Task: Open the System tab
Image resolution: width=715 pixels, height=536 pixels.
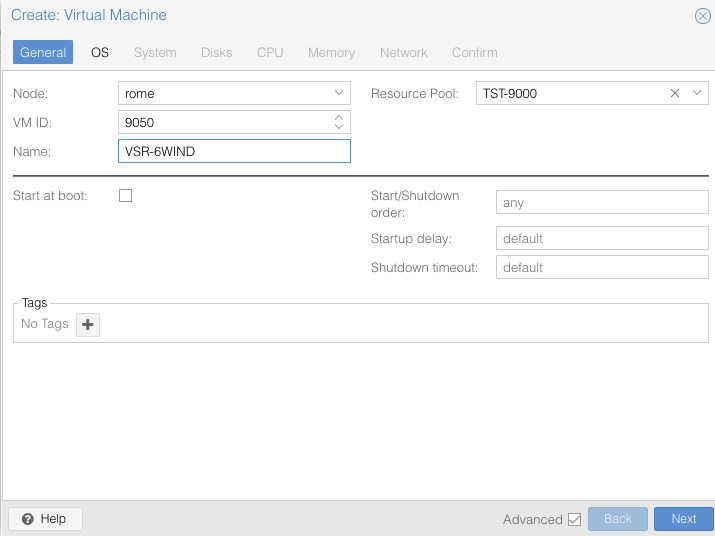Action: tap(155, 52)
